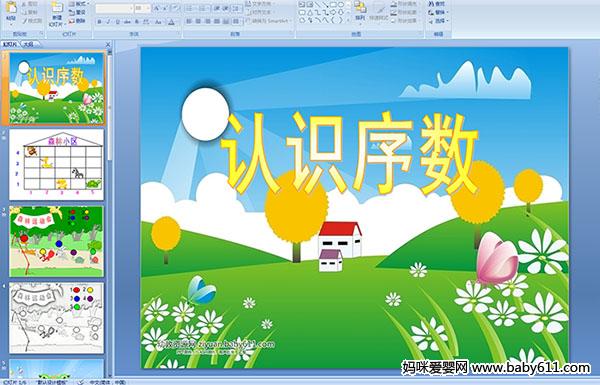Click the Replace icon in the editing group
Screen dimensions: 600x385
(x=437, y=12)
